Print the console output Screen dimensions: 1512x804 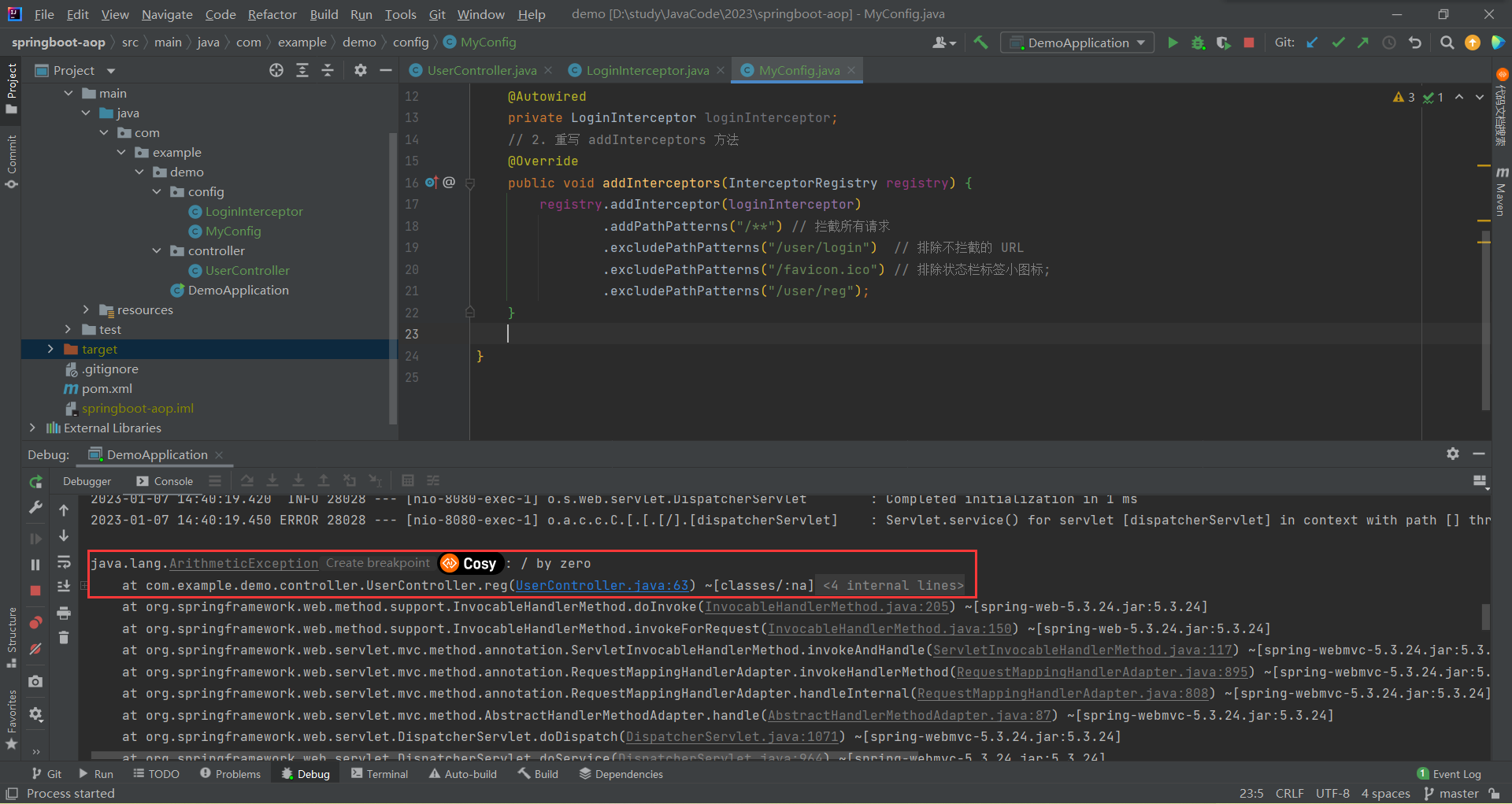point(64,613)
